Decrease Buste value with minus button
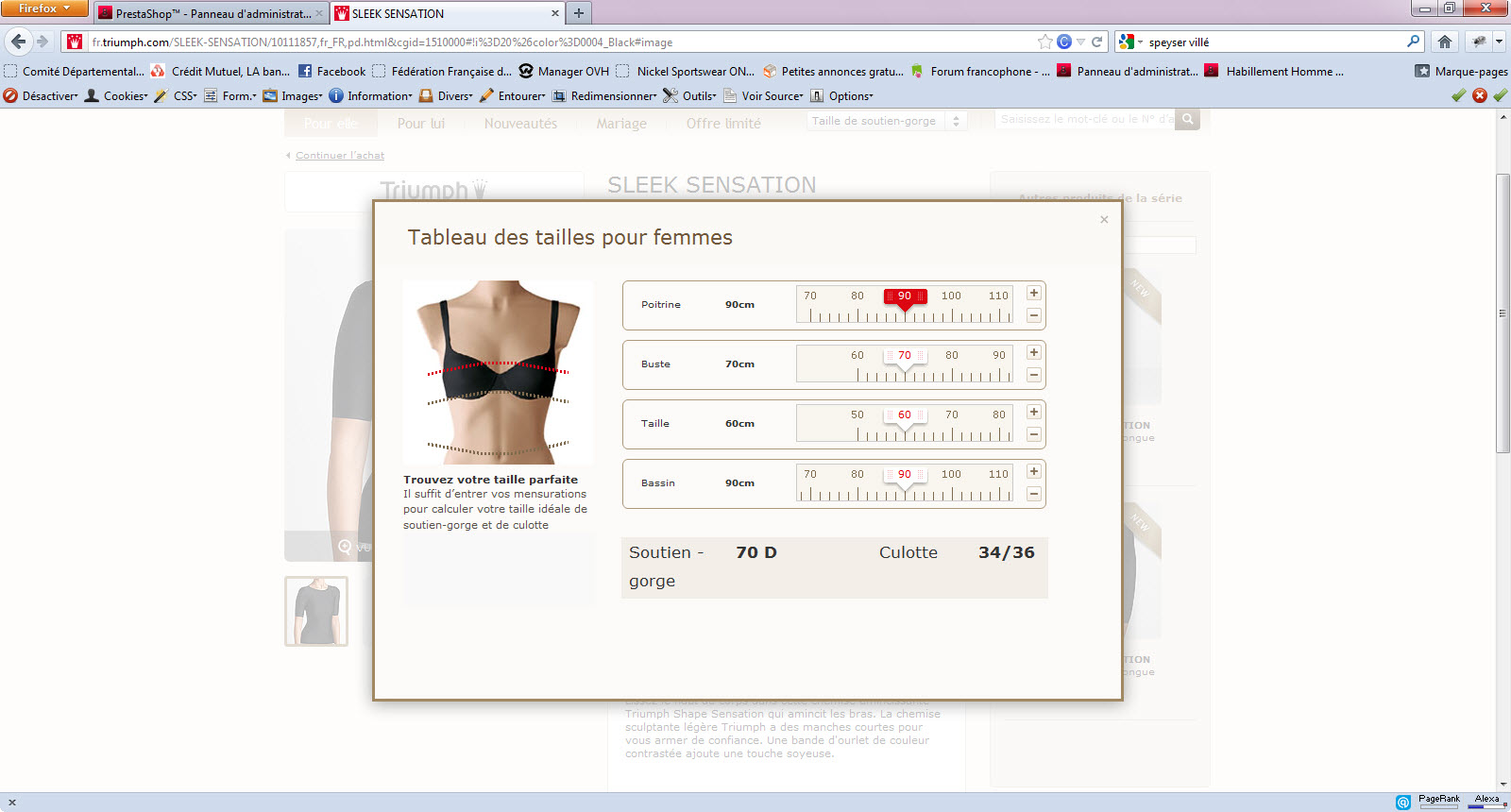 (1034, 375)
